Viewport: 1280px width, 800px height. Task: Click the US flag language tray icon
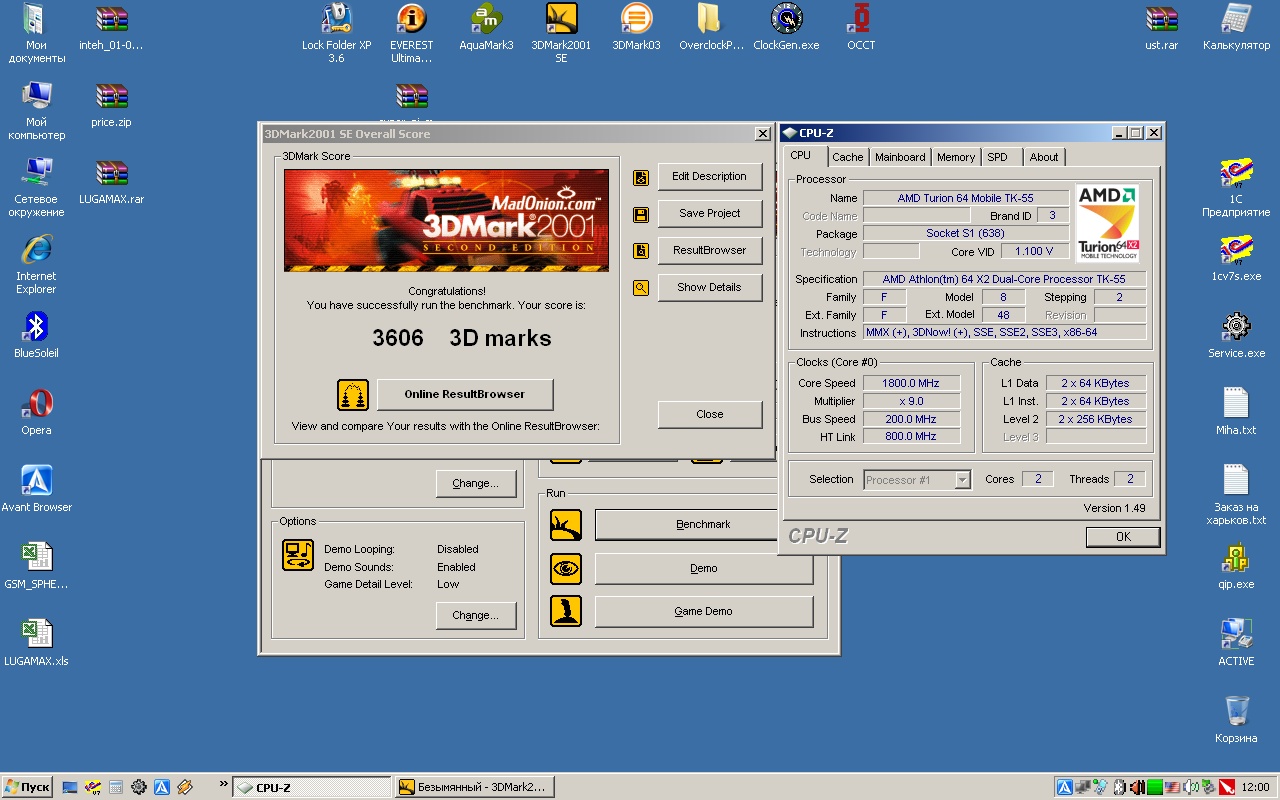click(x=1172, y=787)
